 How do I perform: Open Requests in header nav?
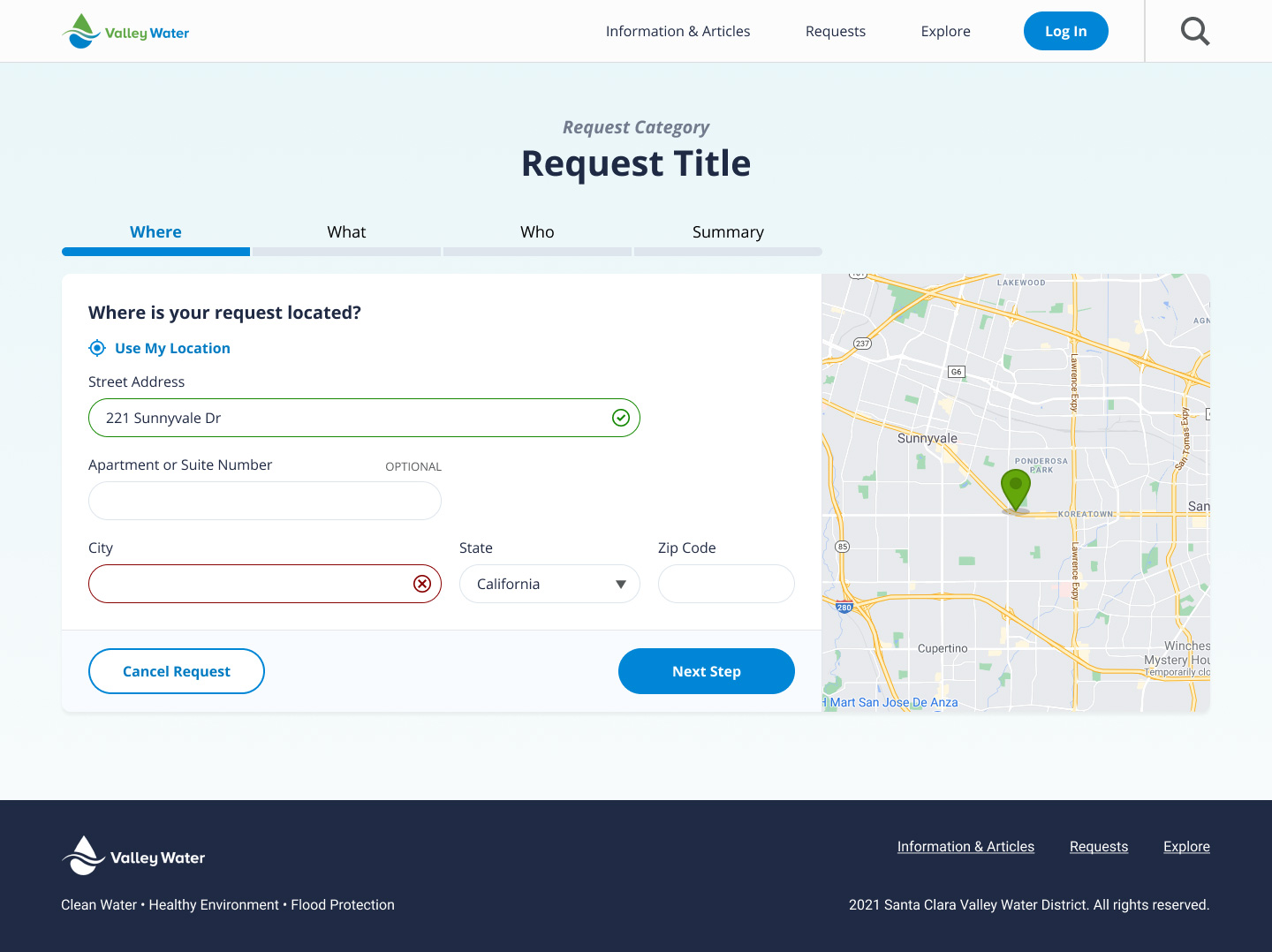836,31
